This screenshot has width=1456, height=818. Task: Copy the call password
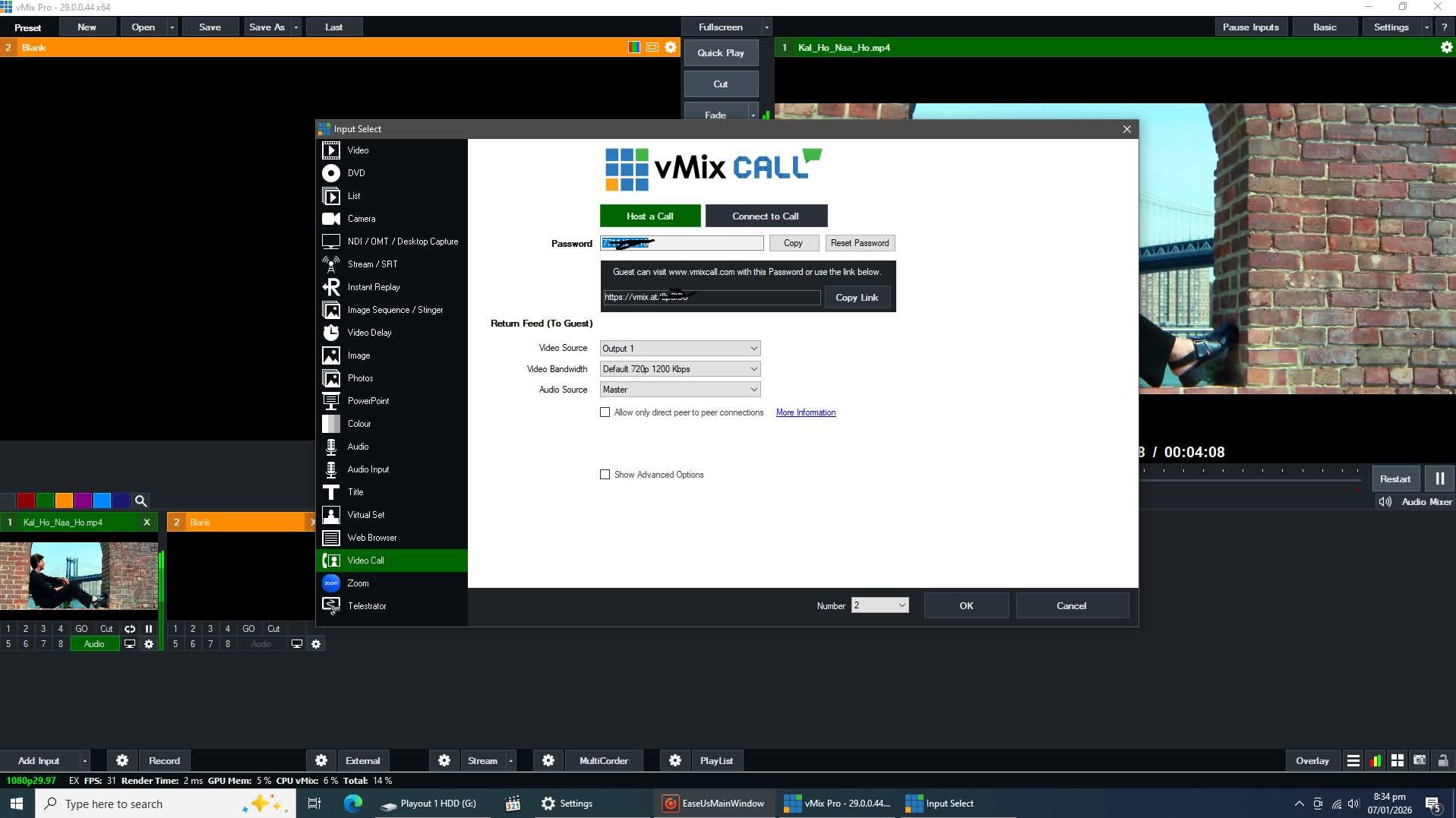pyautogui.click(x=793, y=243)
